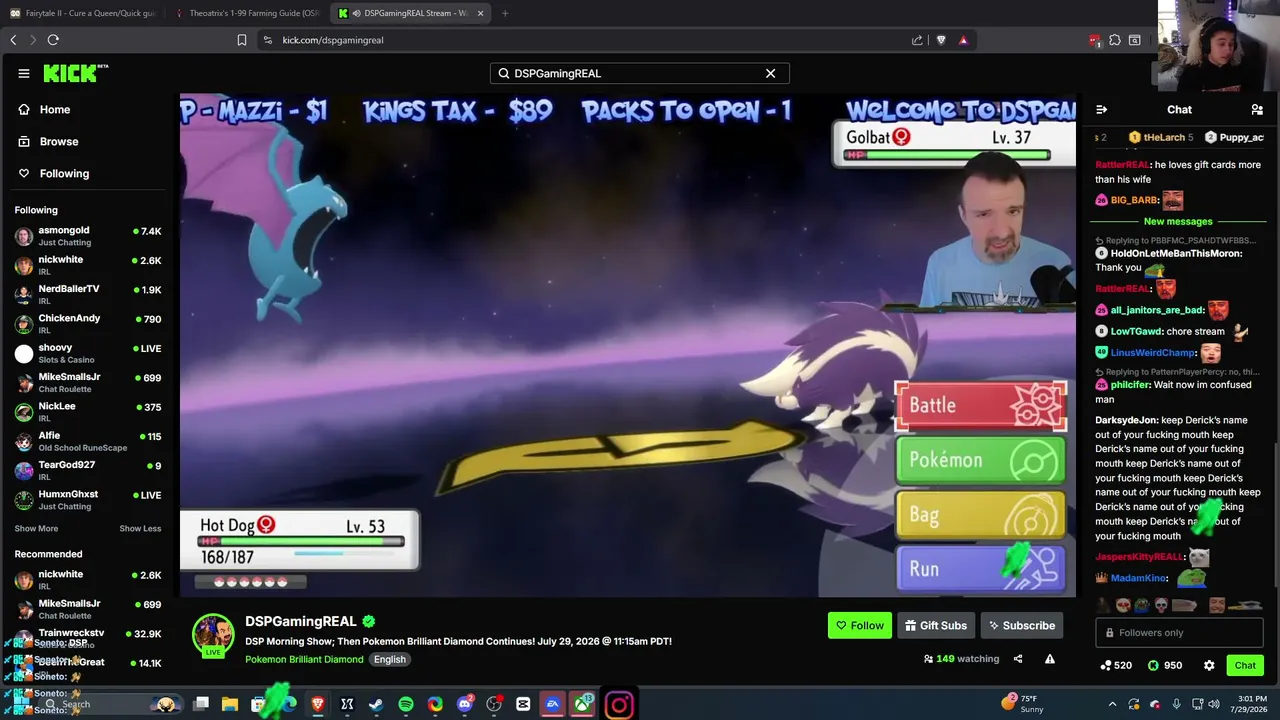Open Spotify from the taskbar

[x=406, y=704]
